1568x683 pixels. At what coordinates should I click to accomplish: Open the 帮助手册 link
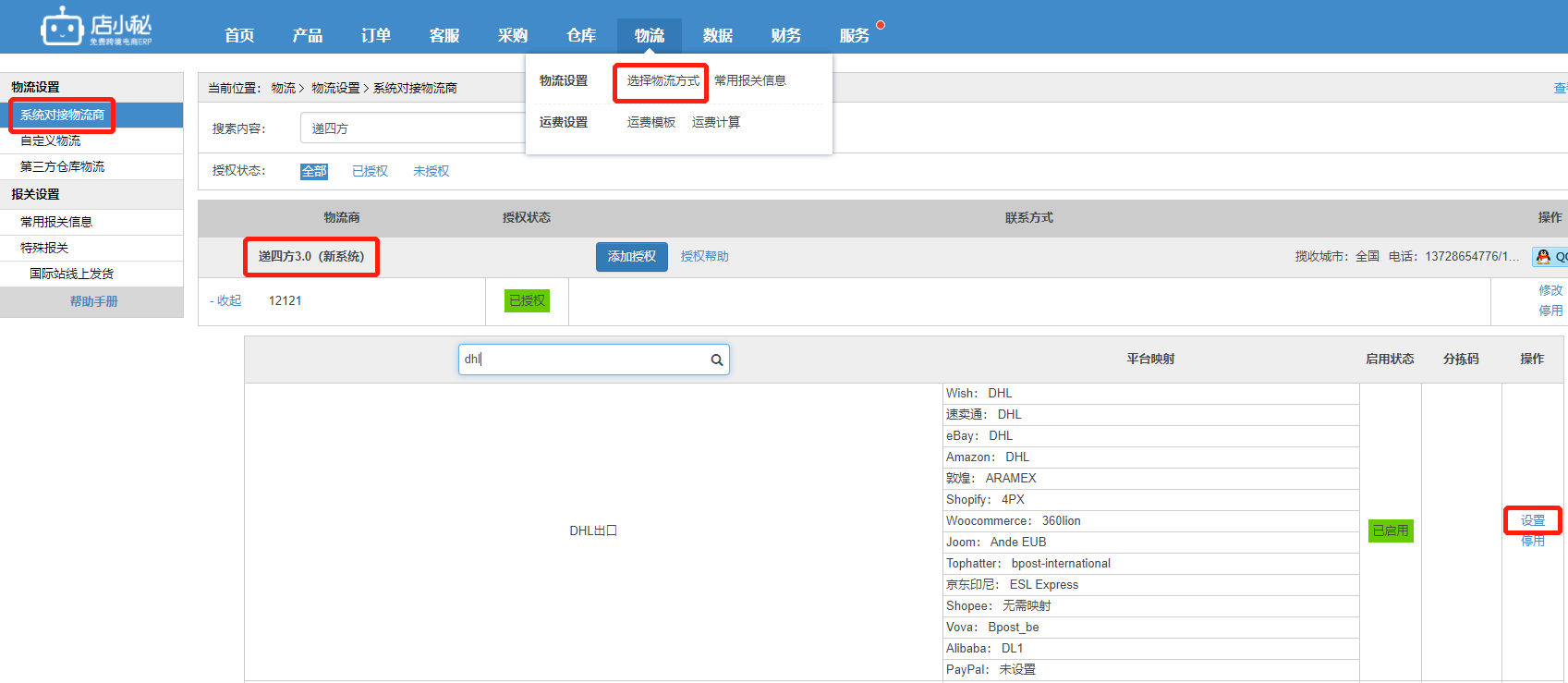coord(93,301)
